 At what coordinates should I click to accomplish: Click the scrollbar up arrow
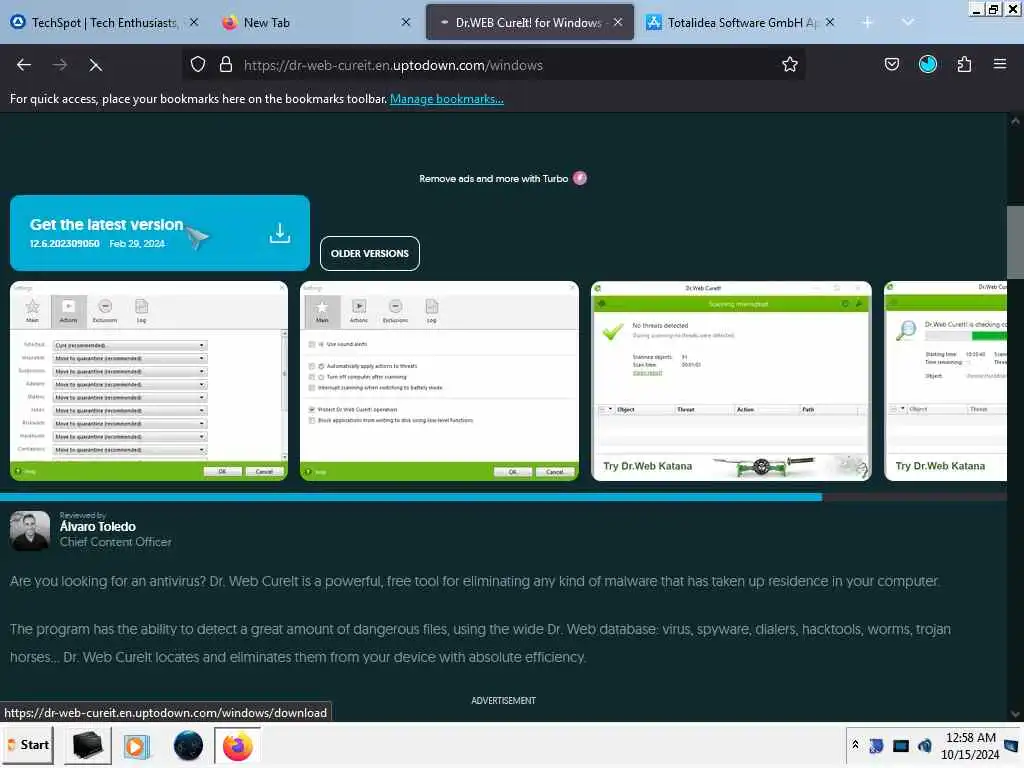1015,121
